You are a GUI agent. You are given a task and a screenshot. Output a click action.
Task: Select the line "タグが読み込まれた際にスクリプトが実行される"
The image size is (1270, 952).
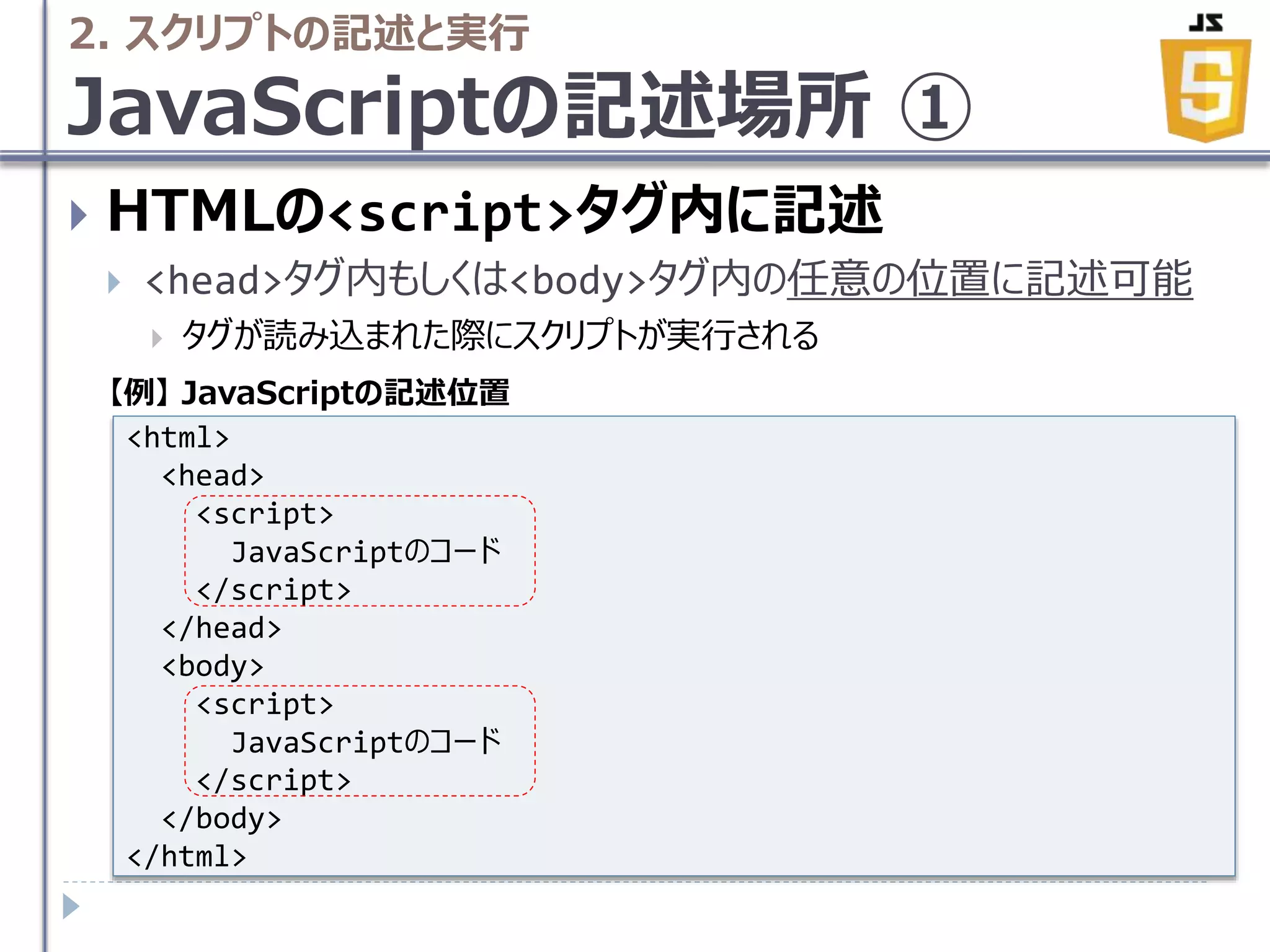click(500, 335)
